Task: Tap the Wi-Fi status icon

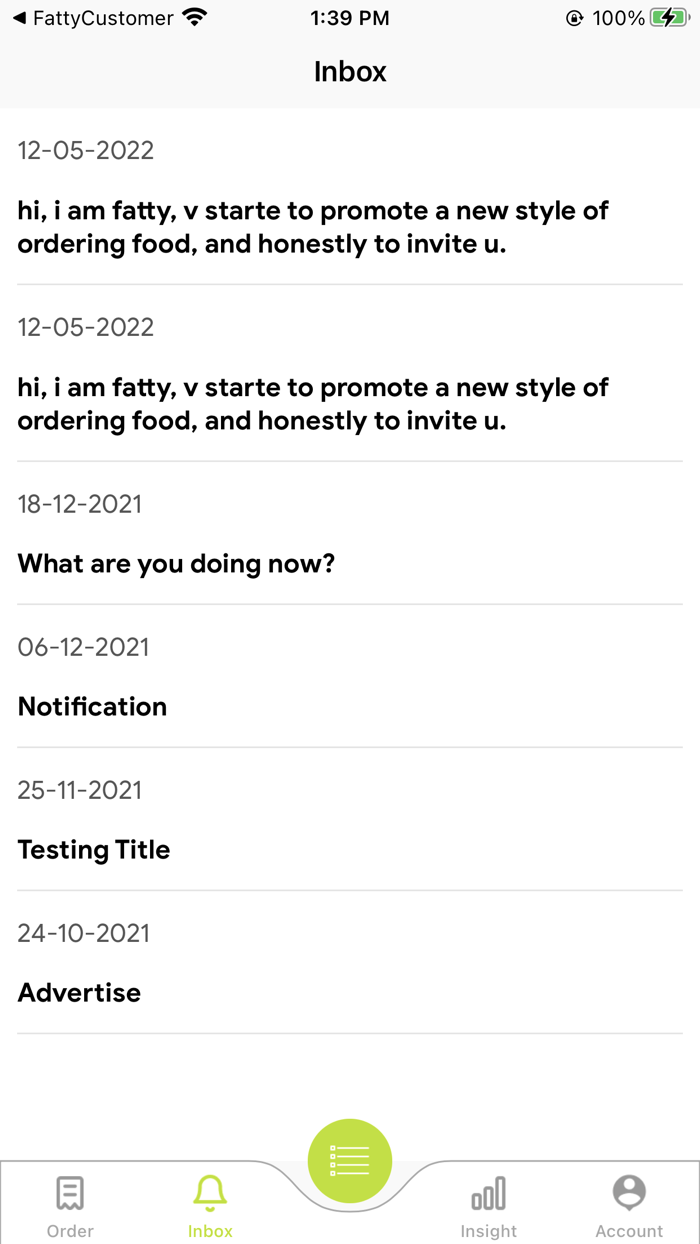Action: tap(195, 18)
